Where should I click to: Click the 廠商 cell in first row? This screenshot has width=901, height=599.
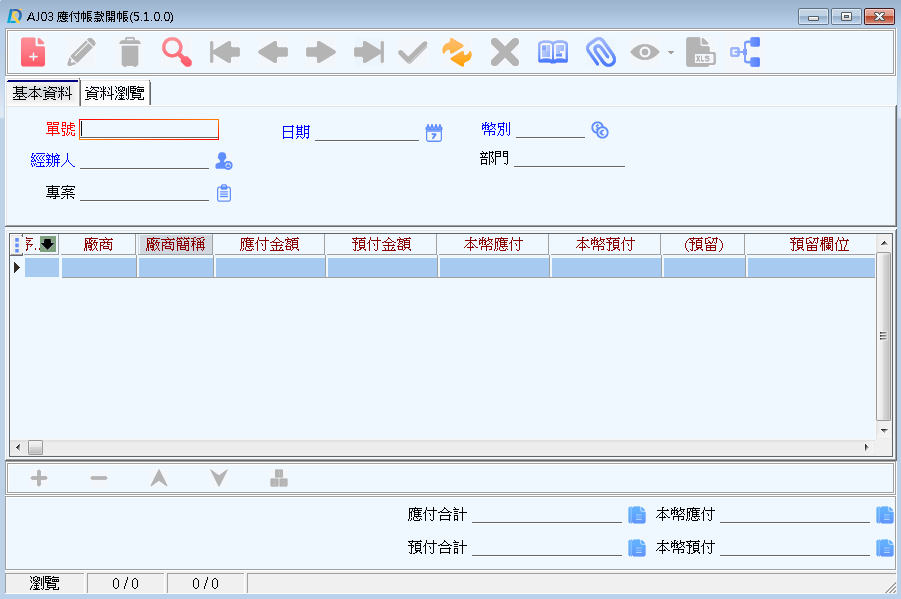[99, 267]
